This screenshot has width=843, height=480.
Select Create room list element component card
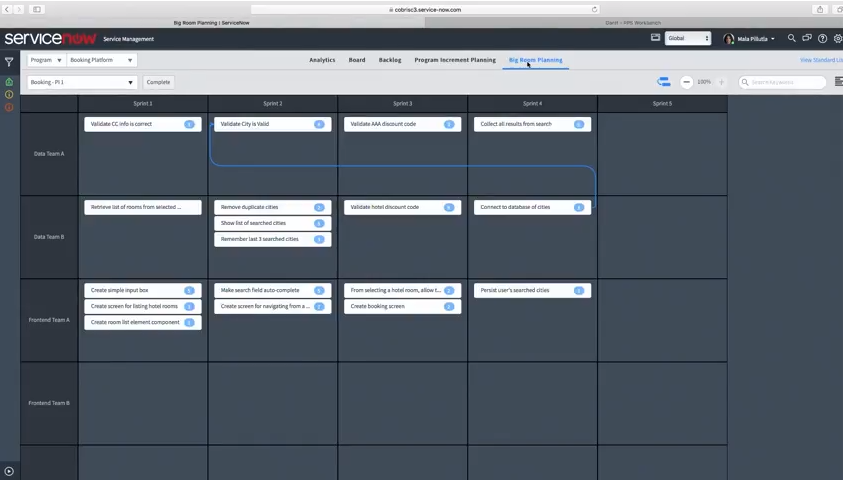143,323
